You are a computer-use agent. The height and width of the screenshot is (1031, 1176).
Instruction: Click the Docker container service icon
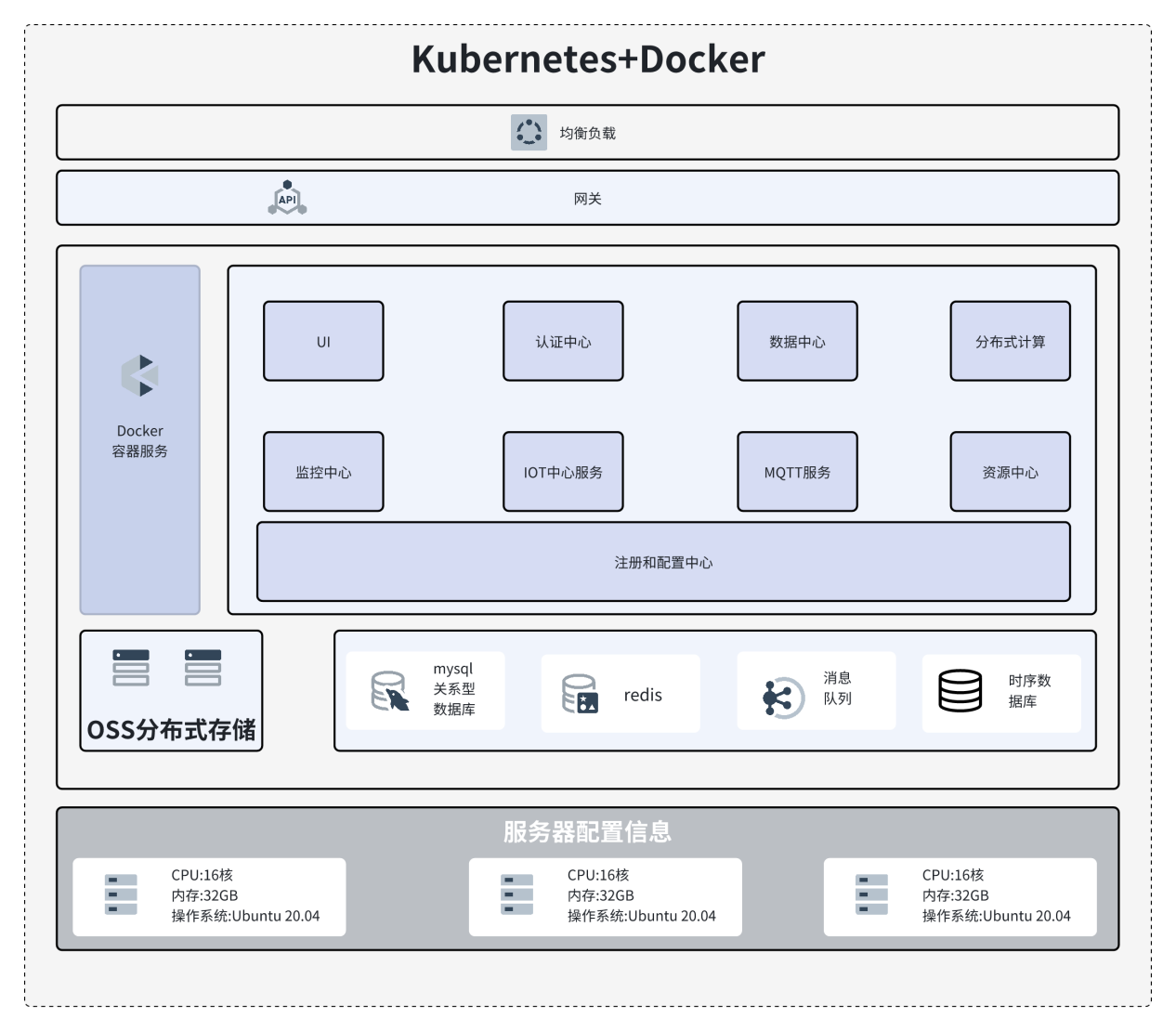click(140, 375)
